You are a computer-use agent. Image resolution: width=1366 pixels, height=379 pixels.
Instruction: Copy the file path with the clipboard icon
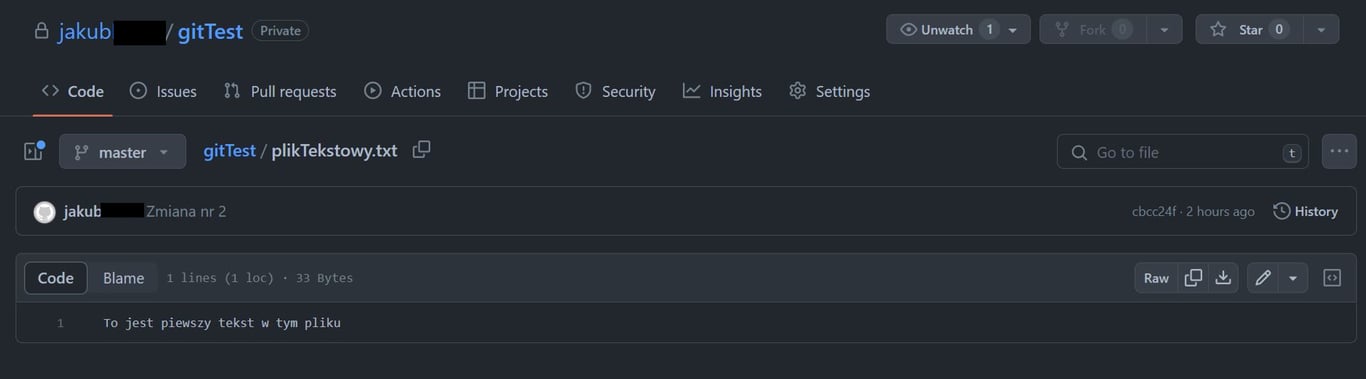(x=422, y=150)
